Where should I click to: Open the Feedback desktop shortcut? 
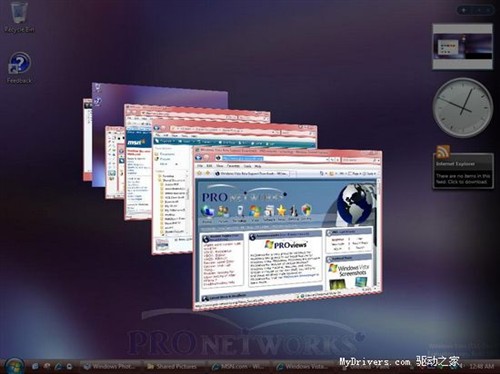pos(19,68)
